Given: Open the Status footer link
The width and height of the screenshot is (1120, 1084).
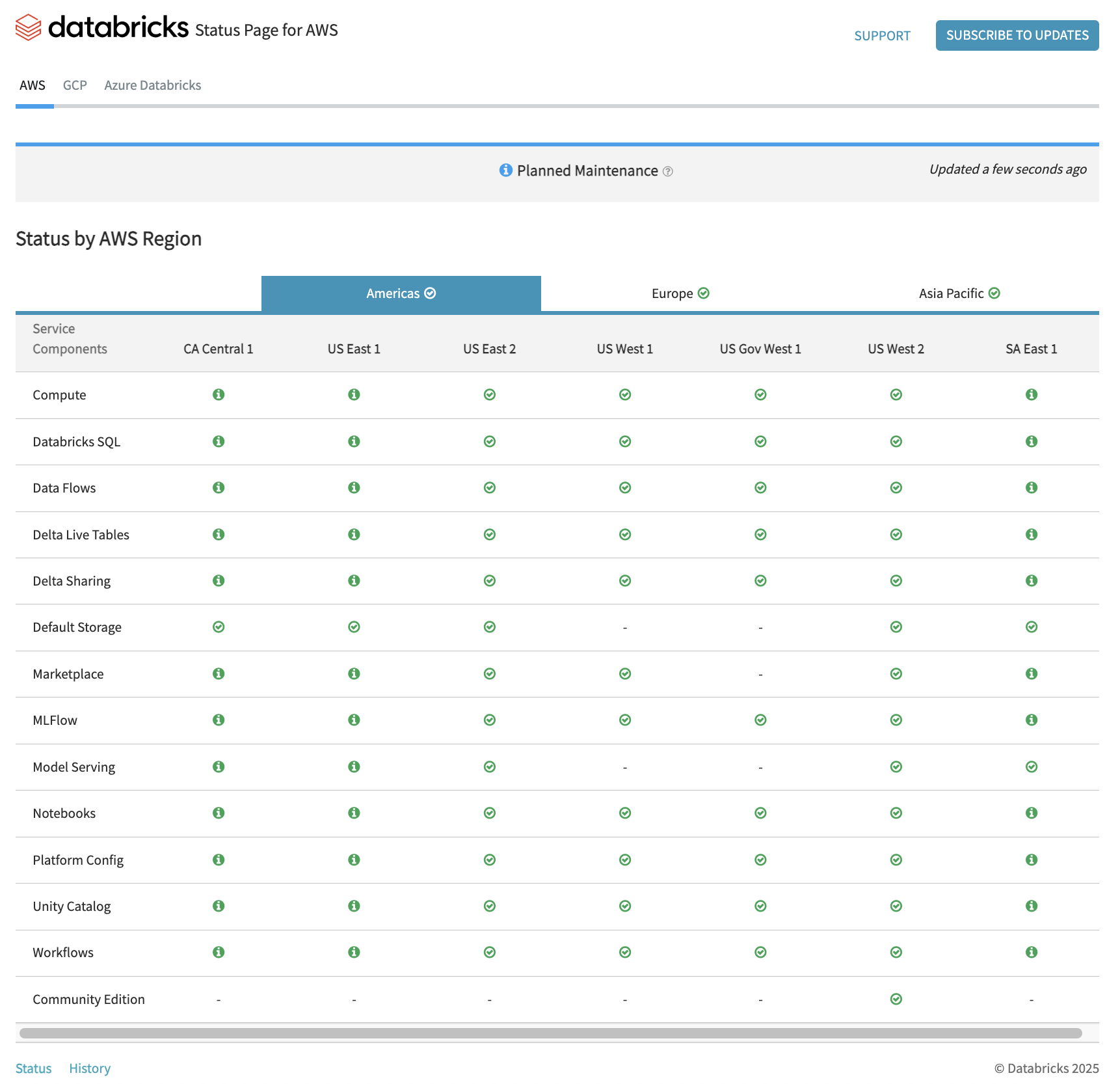Looking at the screenshot, I should coord(34,1068).
